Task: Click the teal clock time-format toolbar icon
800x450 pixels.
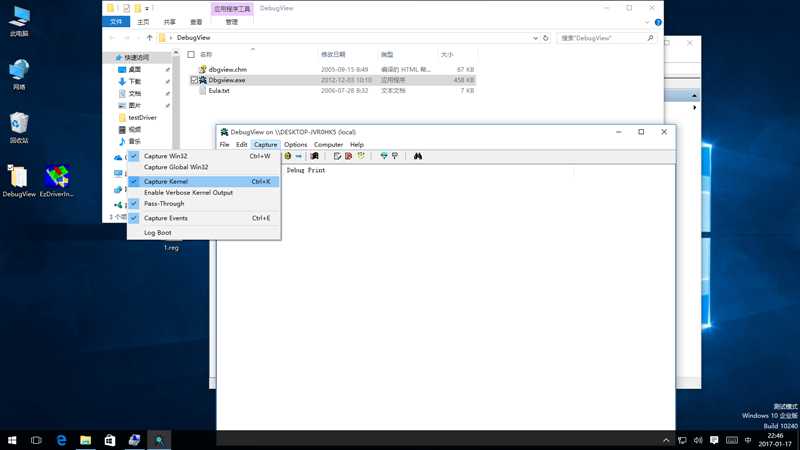Action: point(384,156)
